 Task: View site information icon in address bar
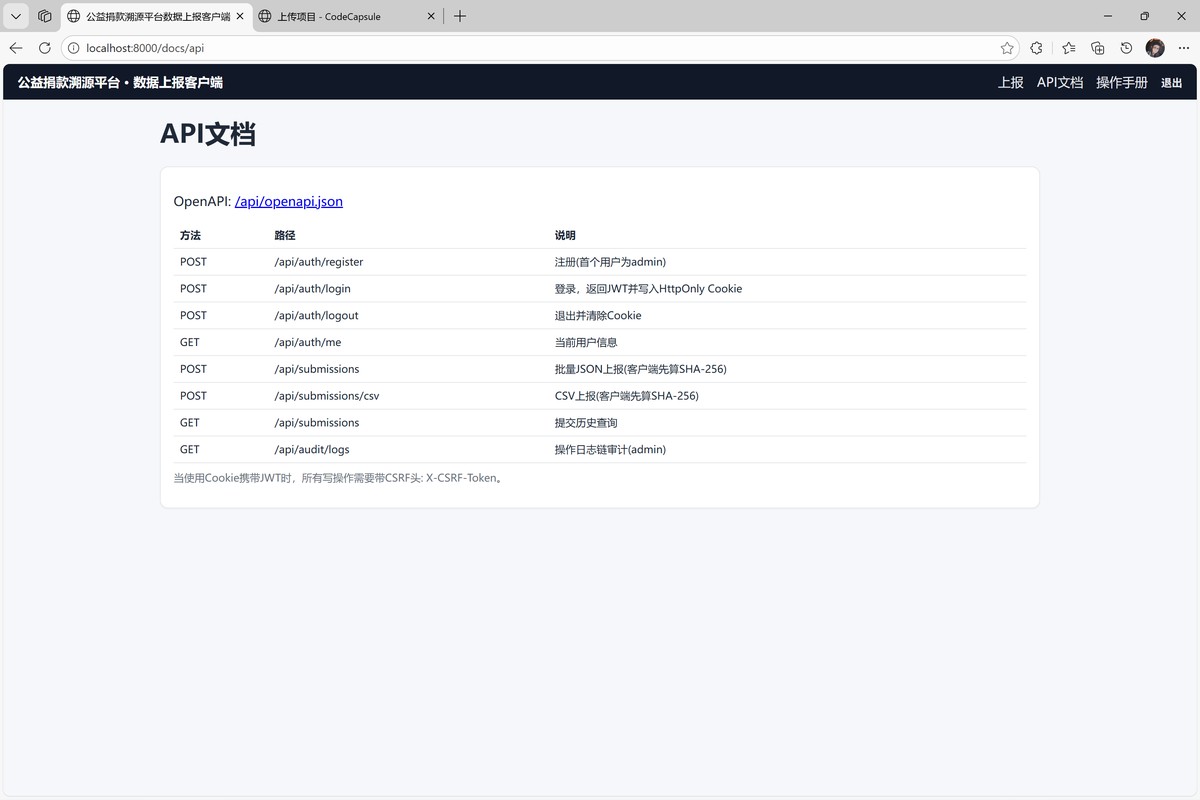(x=74, y=48)
